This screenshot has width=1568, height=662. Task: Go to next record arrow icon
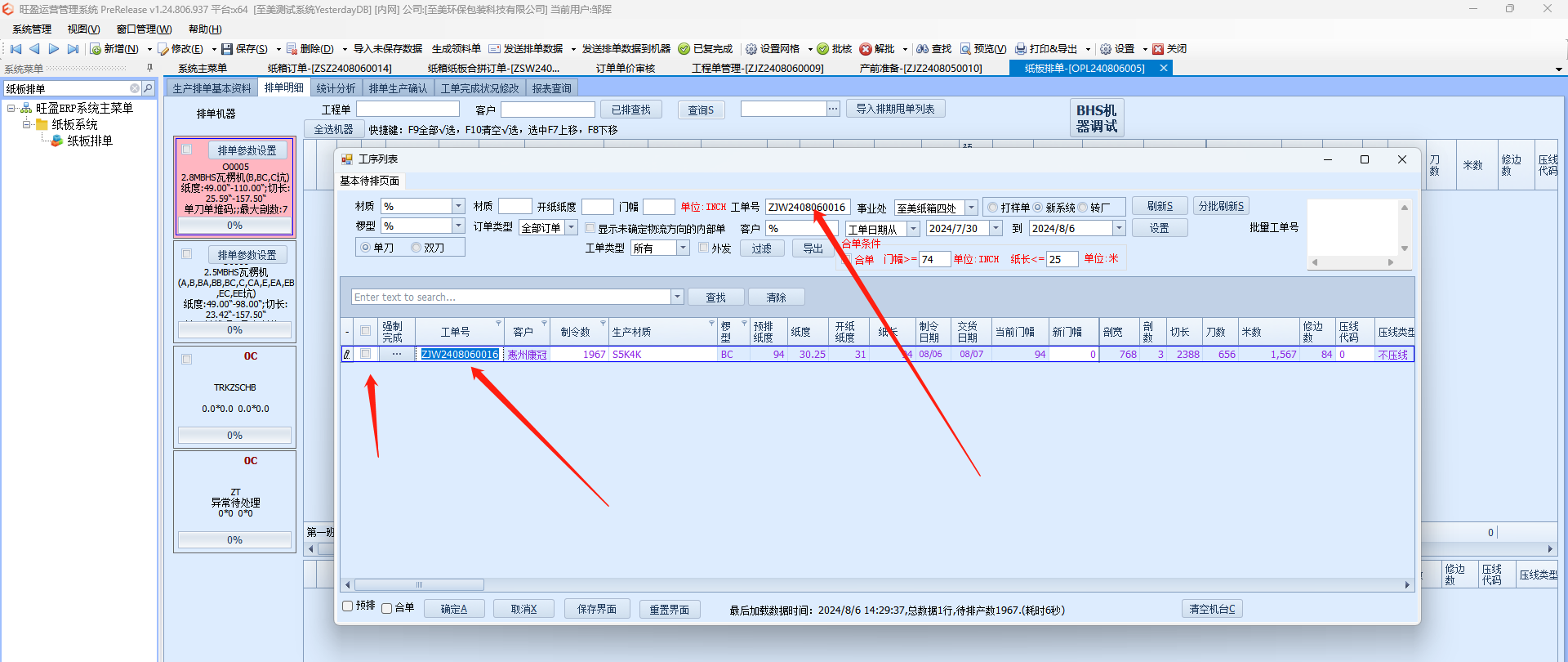tap(54, 49)
